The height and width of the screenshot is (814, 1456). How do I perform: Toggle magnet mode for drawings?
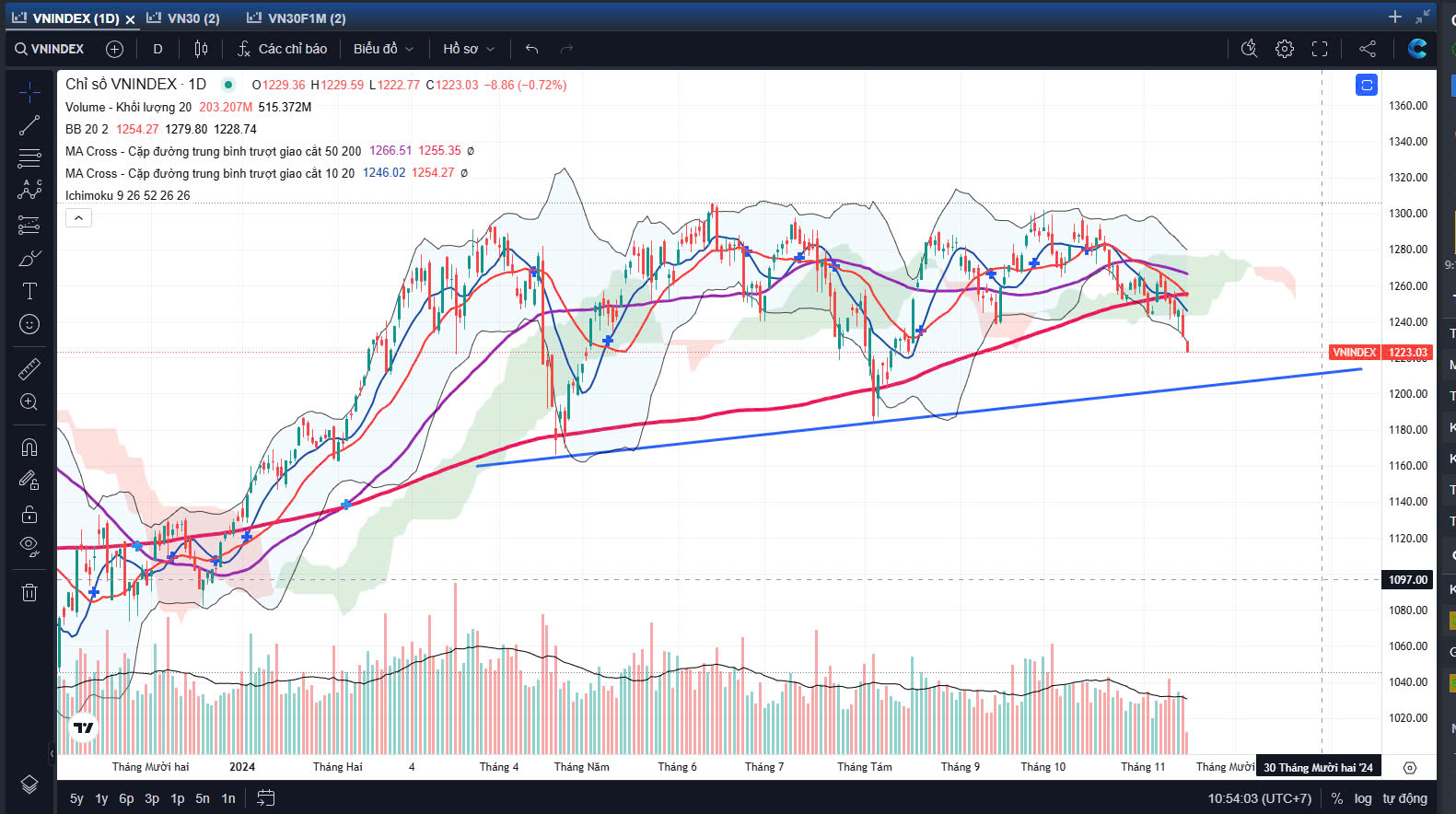point(29,448)
